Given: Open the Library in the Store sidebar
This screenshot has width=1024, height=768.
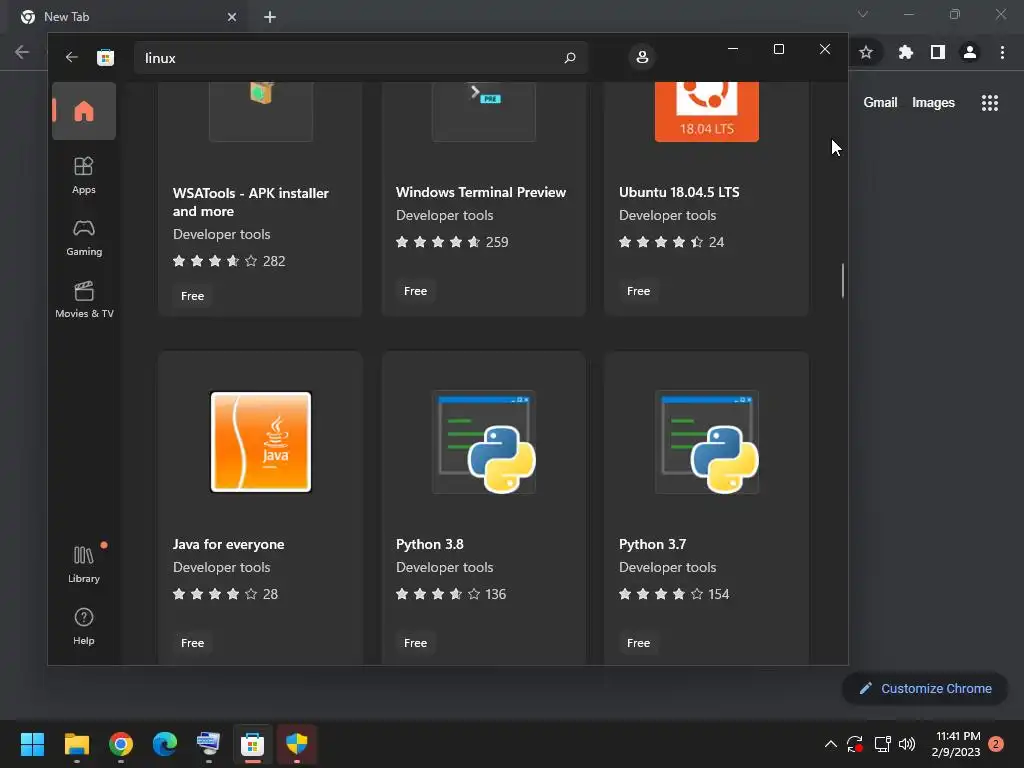Looking at the screenshot, I should pos(84,564).
